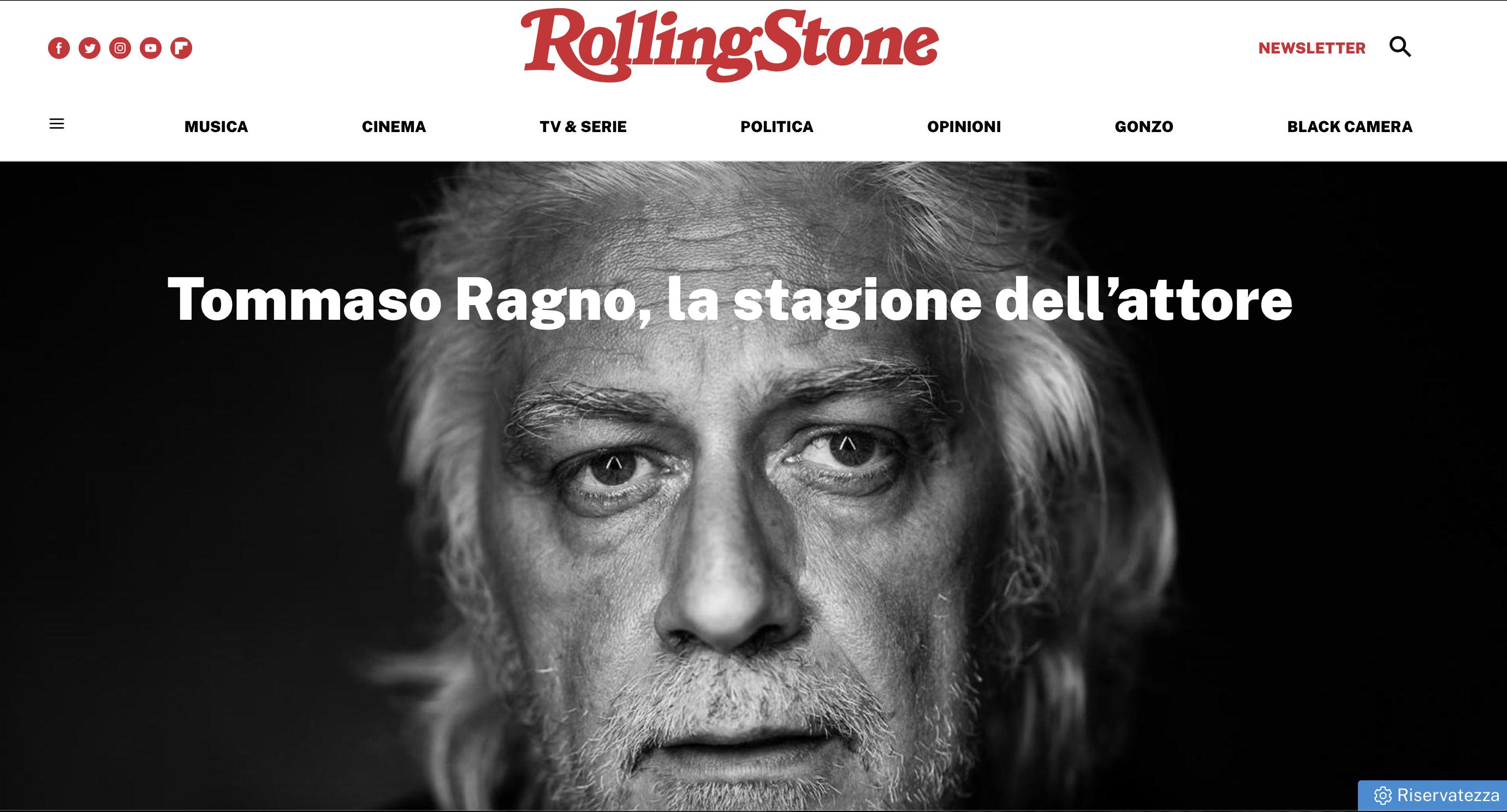The height and width of the screenshot is (812, 1507).
Task: Open the Tommaso Ragno article headline
Action: [729, 300]
